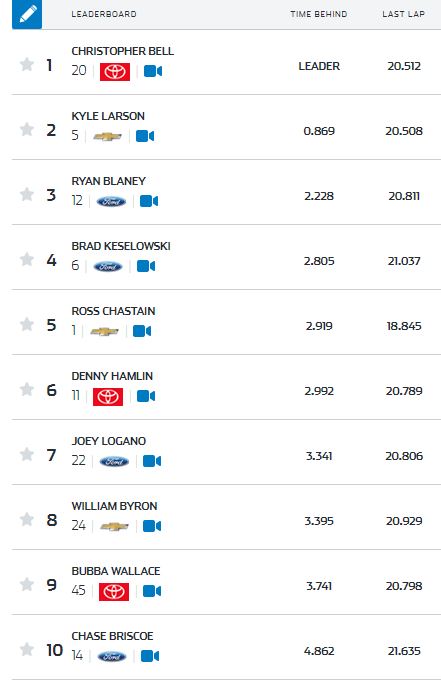Open Denny Hamlin driver name
The width and height of the screenshot is (441, 683).
[112, 376]
